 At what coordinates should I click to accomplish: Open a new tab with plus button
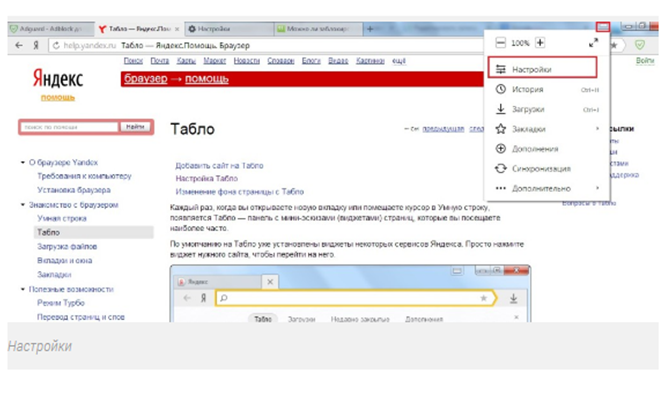tap(370, 29)
